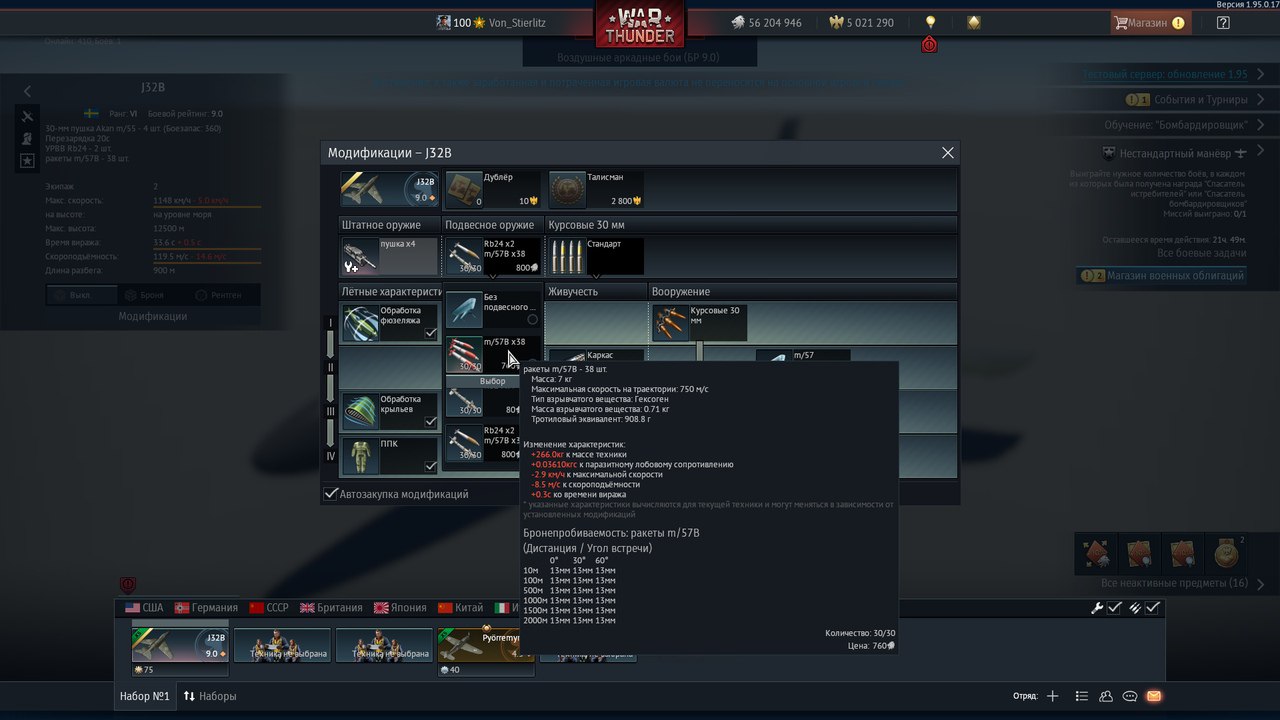Click tier IV marker in modifications

coord(330,456)
